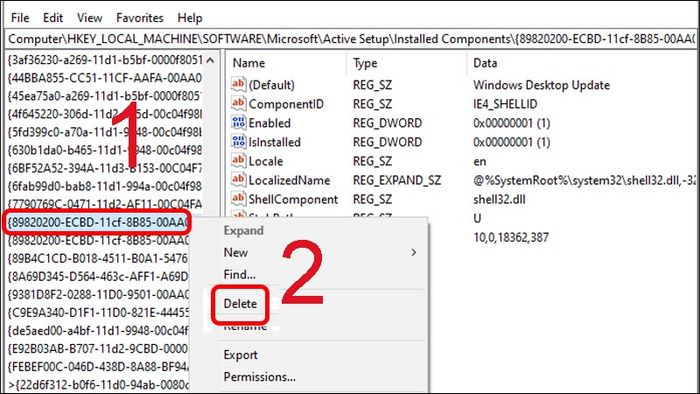
Task: Open the View menu
Action: (x=89, y=18)
